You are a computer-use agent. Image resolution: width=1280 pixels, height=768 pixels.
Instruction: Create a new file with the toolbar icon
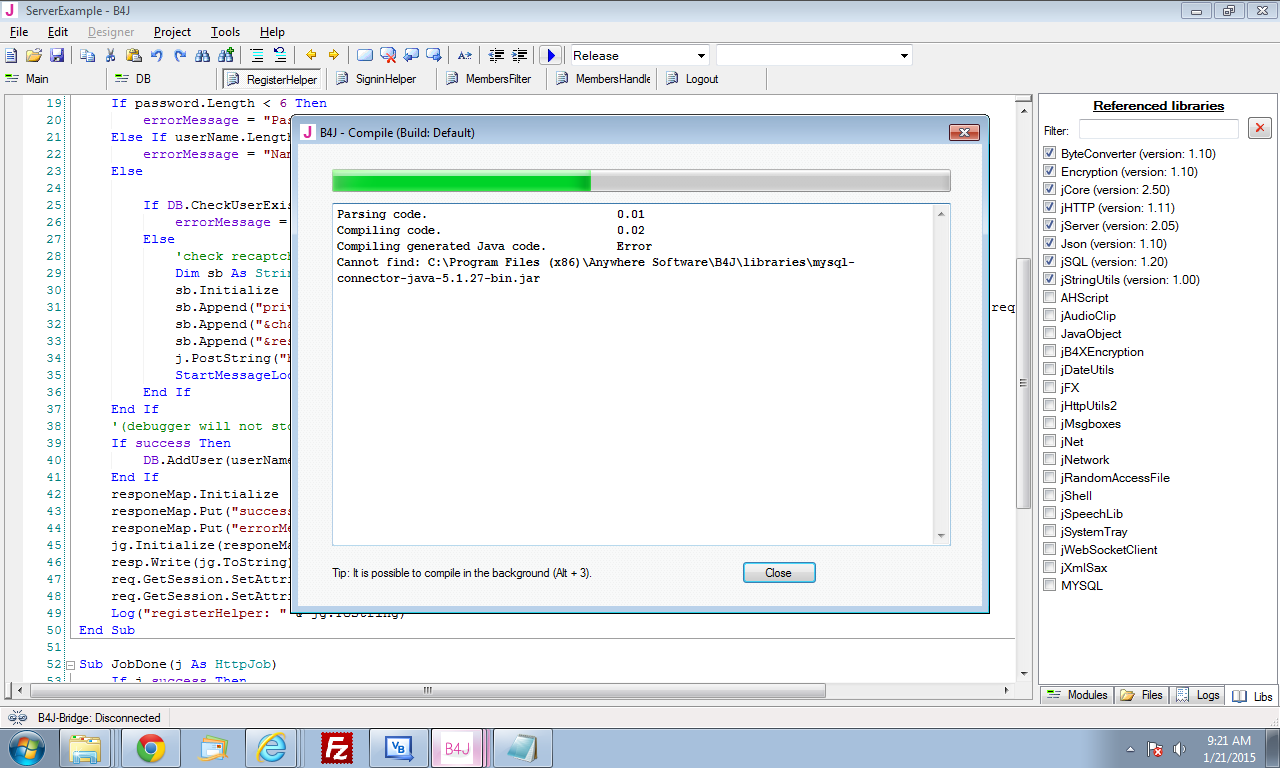[x=12, y=56]
